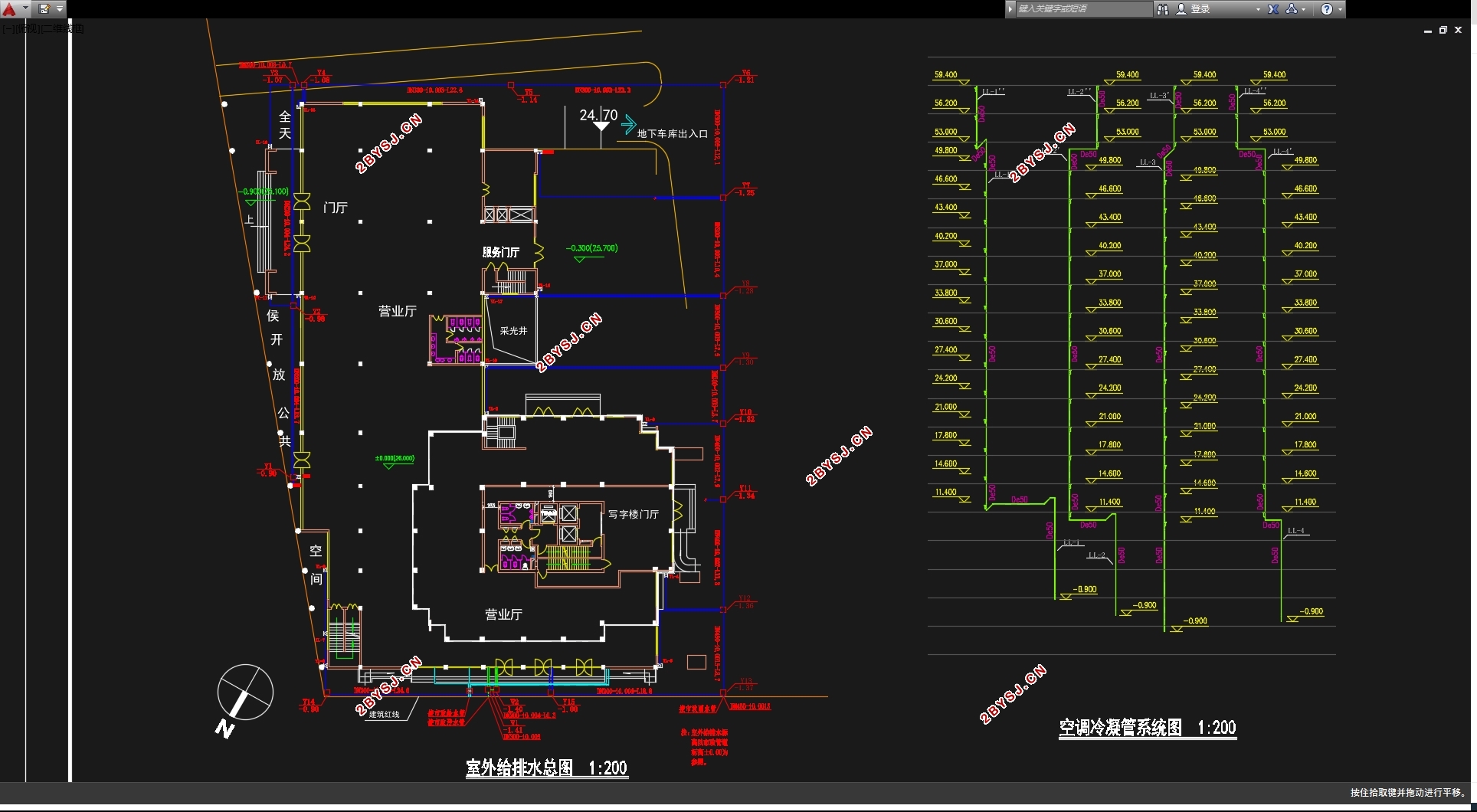Click the cyan arrow beside garage entrance
Screen dimensions: 1477x812
[x=629, y=124]
